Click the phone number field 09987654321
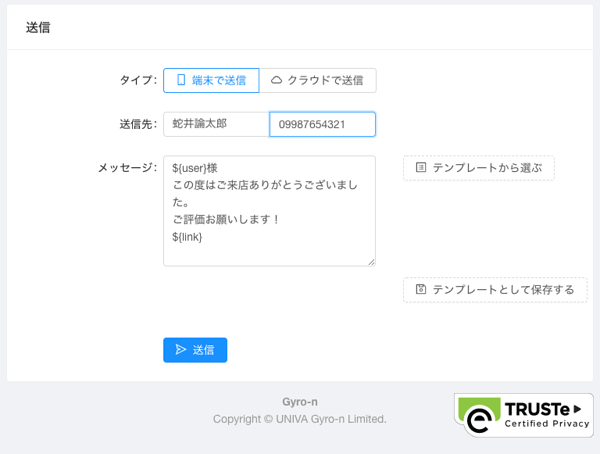The image size is (600, 454). [322, 124]
